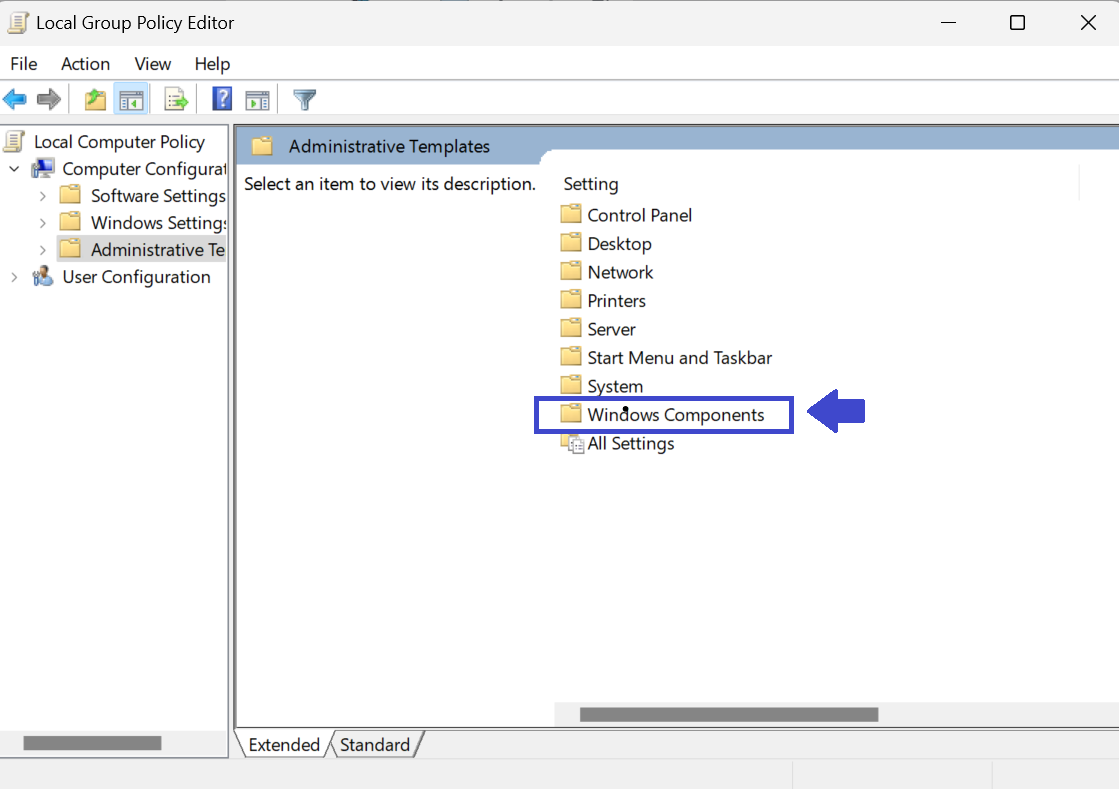The height and width of the screenshot is (789, 1119).
Task: Click the Printers folder icon
Action: [x=571, y=300]
